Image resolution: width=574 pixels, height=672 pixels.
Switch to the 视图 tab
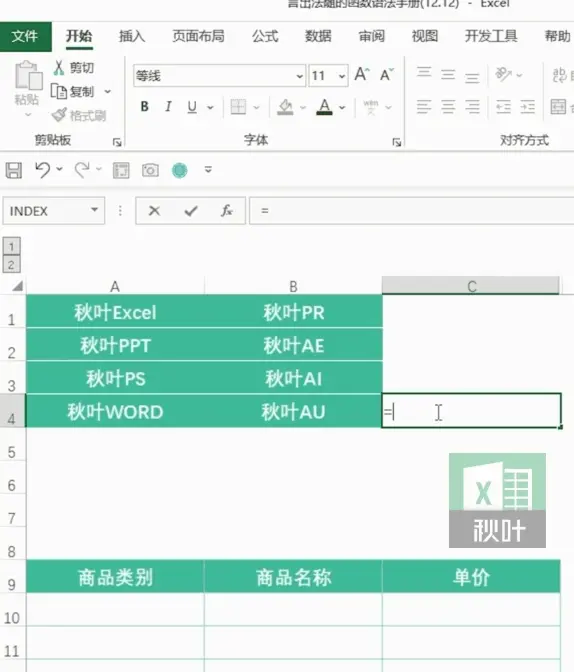(425, 36)
